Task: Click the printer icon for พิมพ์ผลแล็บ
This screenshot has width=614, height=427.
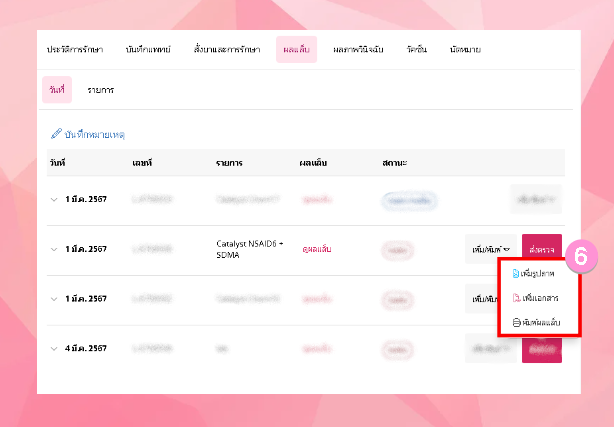Action: point(516,322)
